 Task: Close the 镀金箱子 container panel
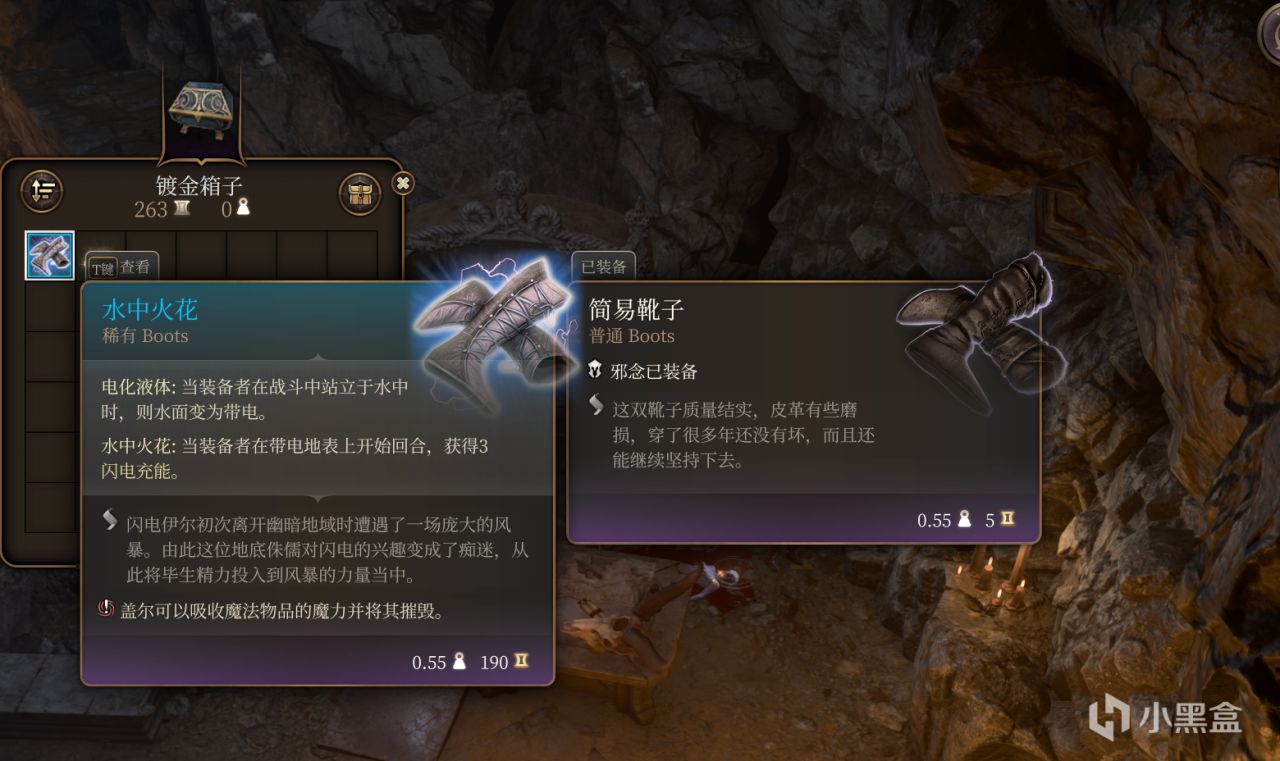tap(402, 183)
